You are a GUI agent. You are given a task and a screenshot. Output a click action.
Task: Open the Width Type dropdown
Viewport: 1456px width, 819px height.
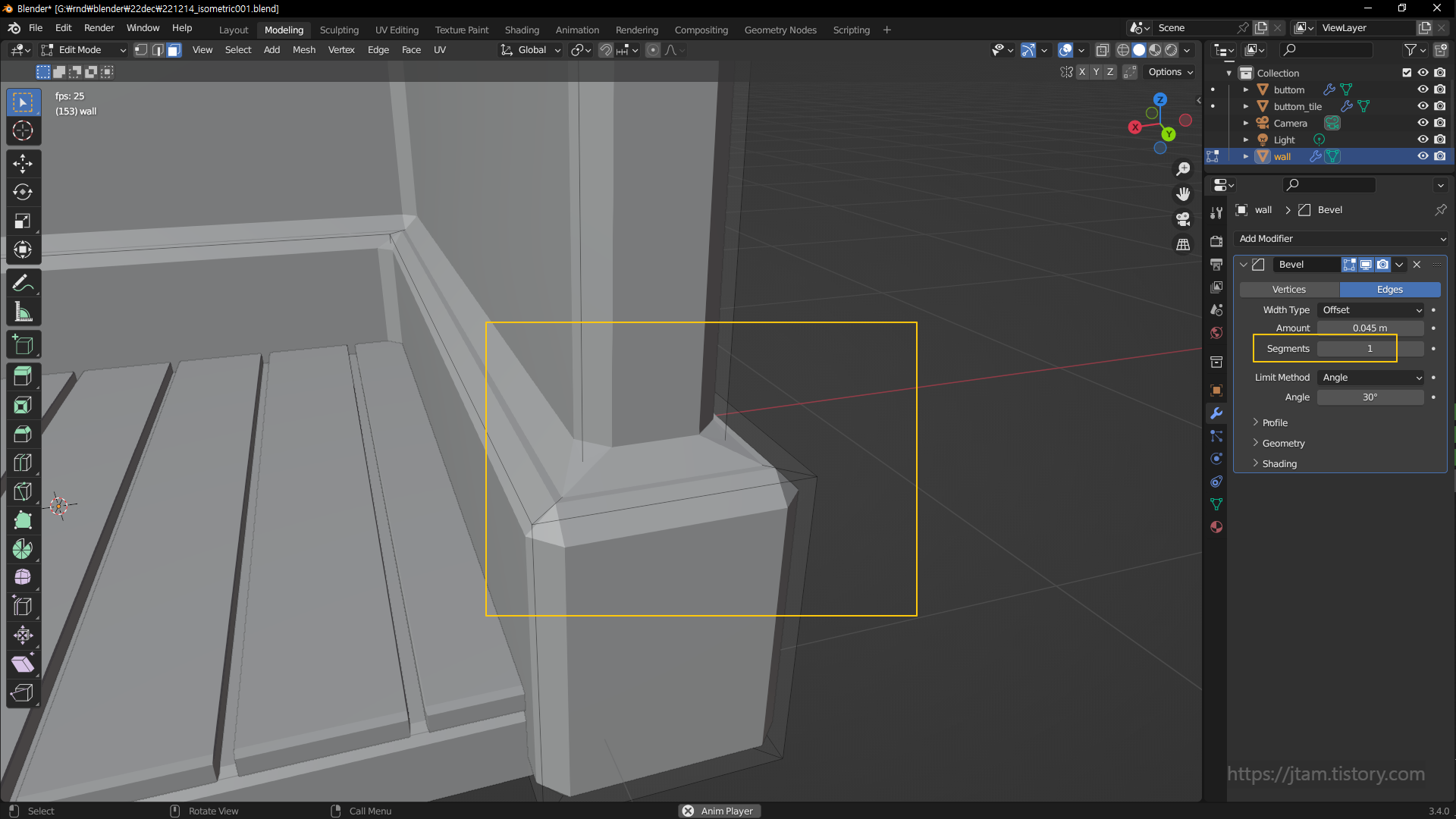point(1371,309)
